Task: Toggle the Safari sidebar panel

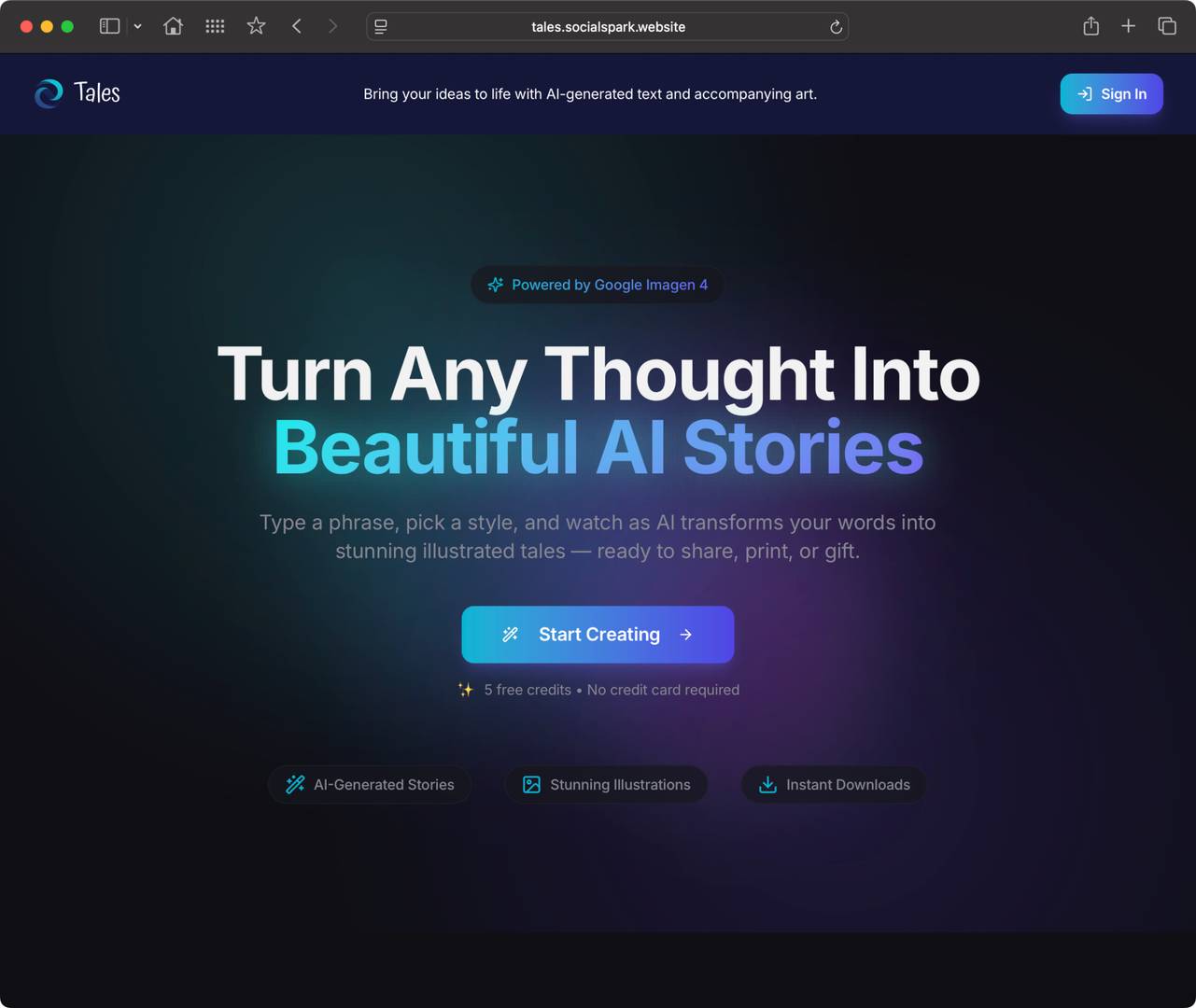Action: [x=109, y=26]
